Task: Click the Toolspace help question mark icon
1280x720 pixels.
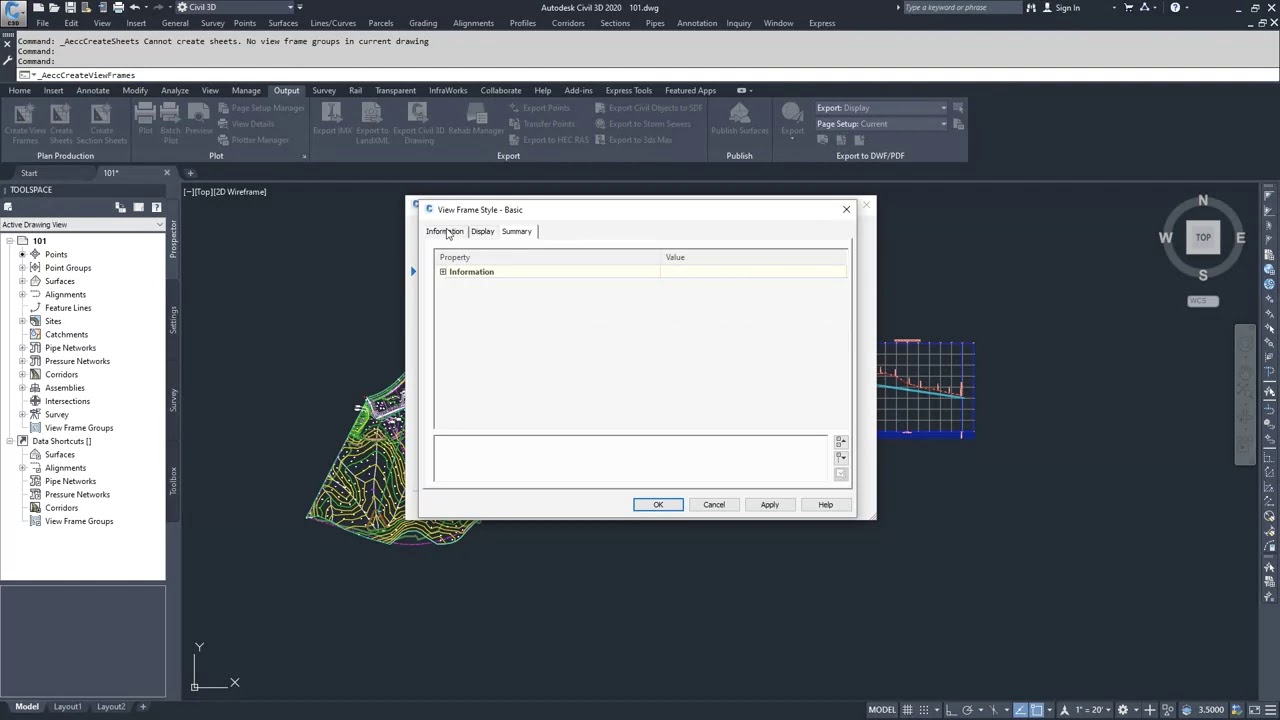Action: pyautogui.click(x=156, y=207)
